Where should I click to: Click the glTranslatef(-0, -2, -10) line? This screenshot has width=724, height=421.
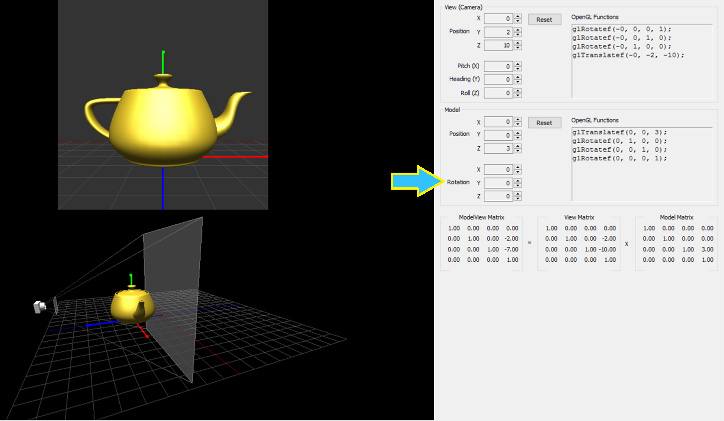[x=628, y=55]
